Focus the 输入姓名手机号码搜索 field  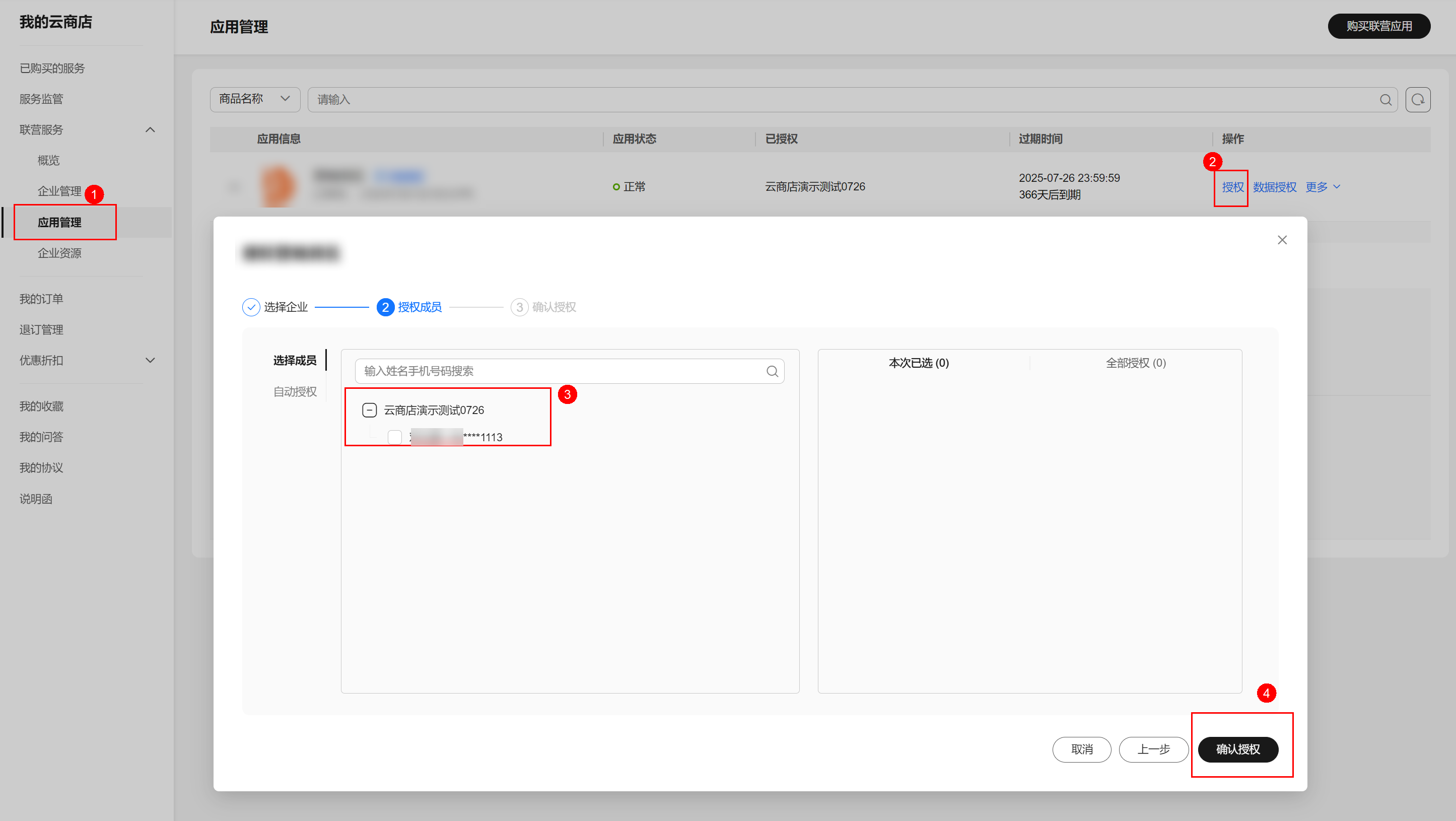pyautogui.click(x=560, y=372)
